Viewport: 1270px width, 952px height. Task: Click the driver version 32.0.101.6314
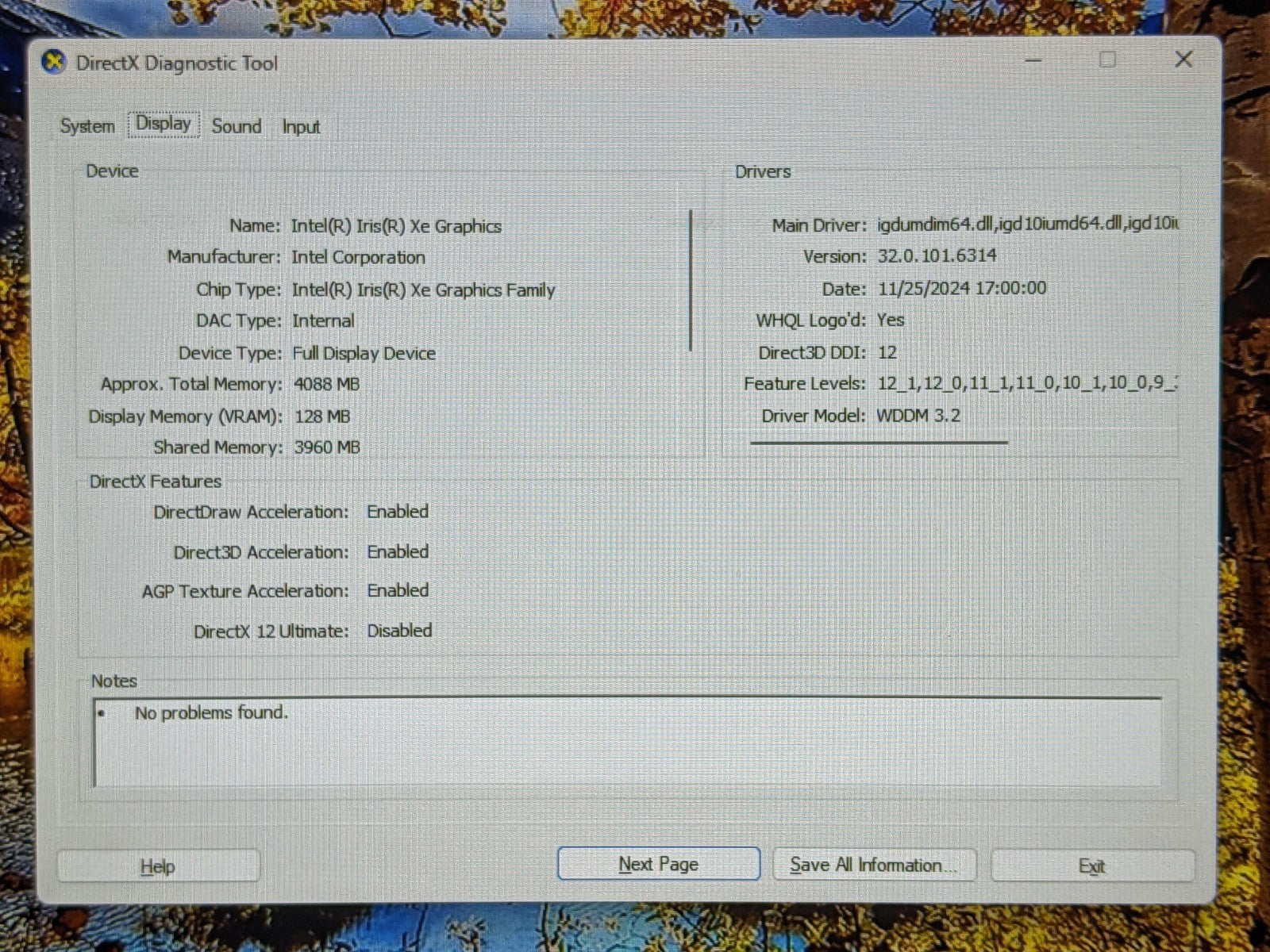click(x=937, y=256)
